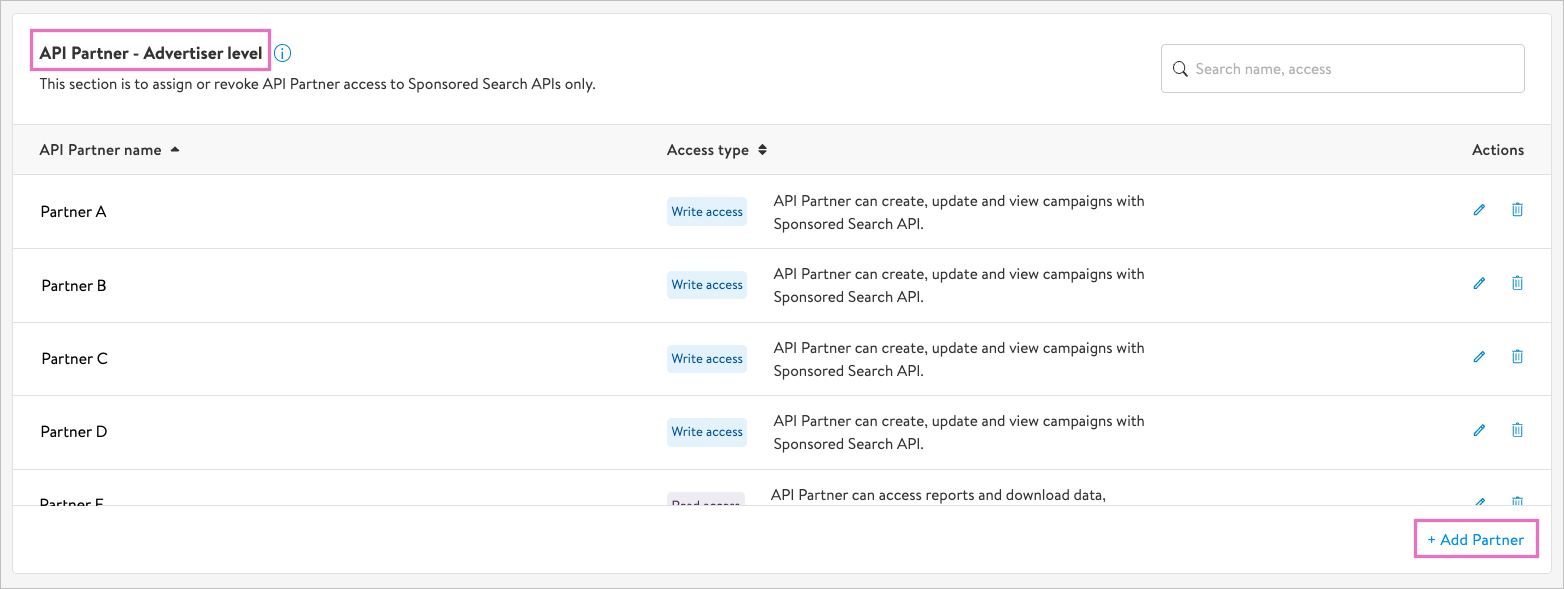
Task: Select the Partner C row name
Action: click(x=74, y=359)
